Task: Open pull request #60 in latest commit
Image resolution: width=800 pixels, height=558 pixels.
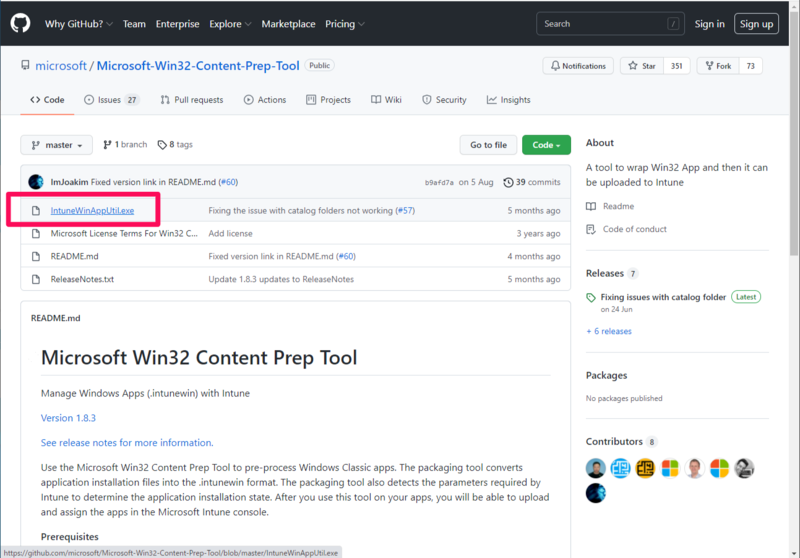Action: click(x=229, y=182)
